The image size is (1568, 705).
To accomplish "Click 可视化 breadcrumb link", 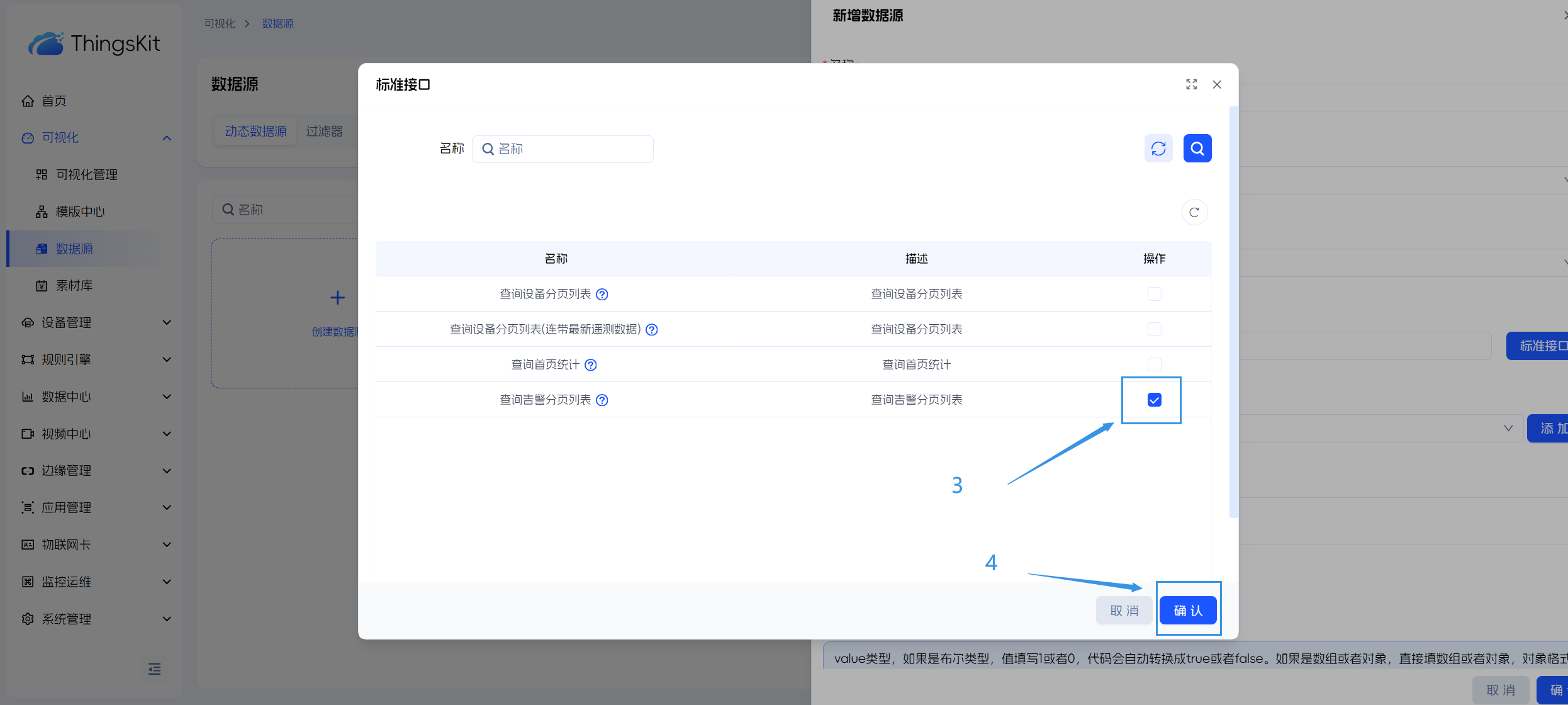I will click(x=220, y=23).
